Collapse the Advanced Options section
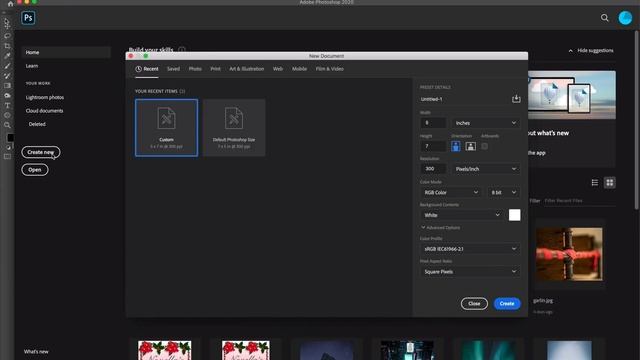The width and height of the screenshot is (640, 360). coord(440,227)
